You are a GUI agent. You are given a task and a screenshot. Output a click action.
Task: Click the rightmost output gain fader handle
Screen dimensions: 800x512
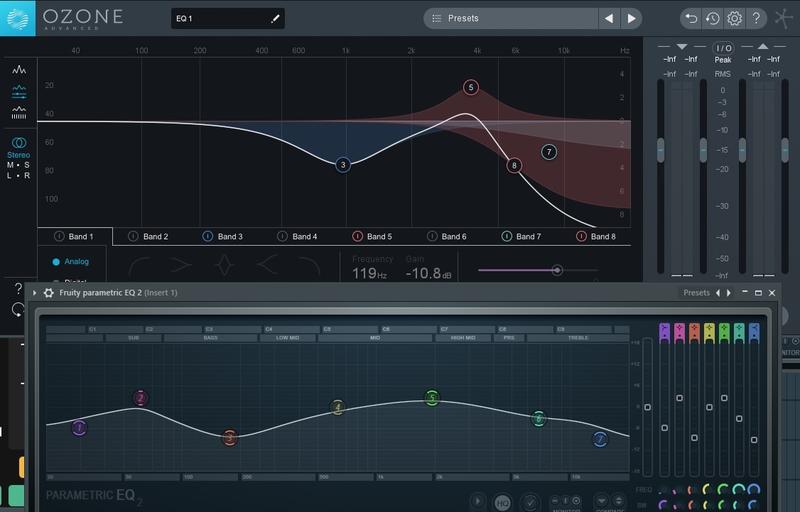pyautogui.click(x=785, y=150)
